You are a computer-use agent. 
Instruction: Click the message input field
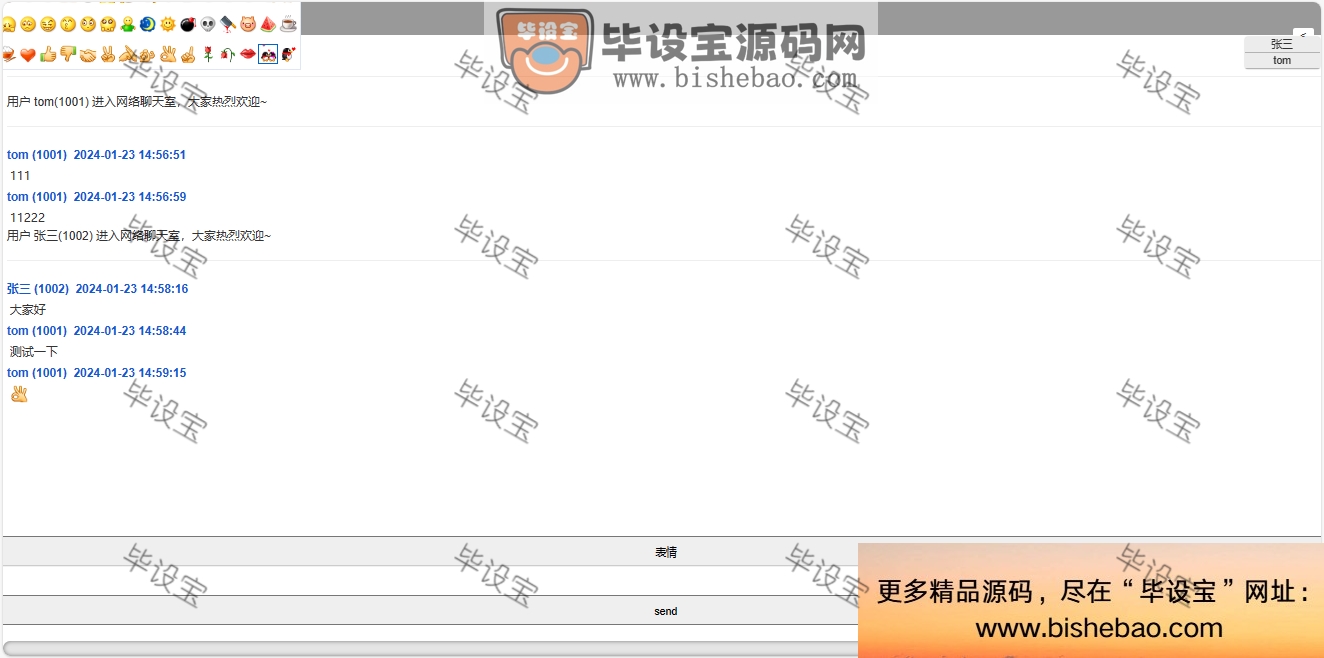pos(430,581)
